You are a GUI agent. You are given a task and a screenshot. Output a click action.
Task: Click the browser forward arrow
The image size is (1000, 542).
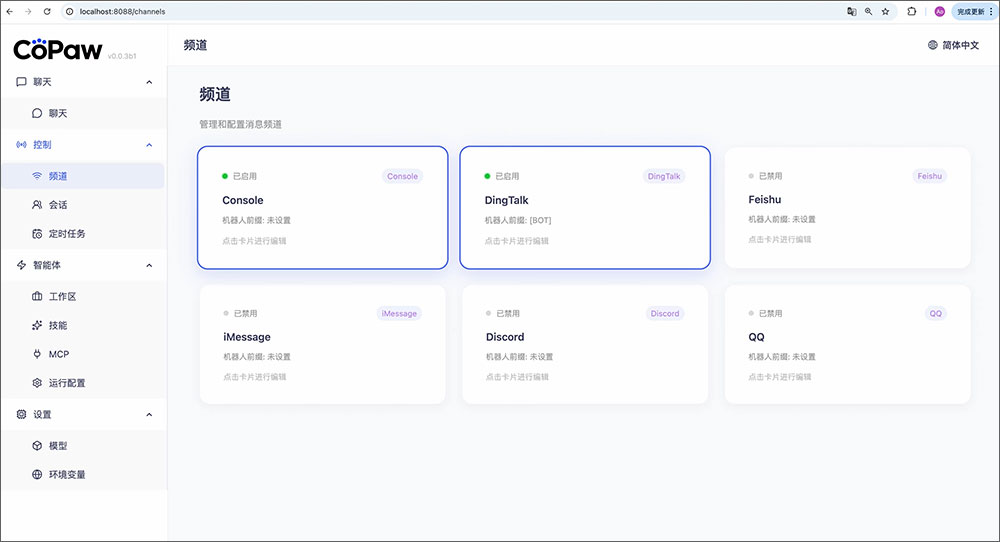click(28, 11)
